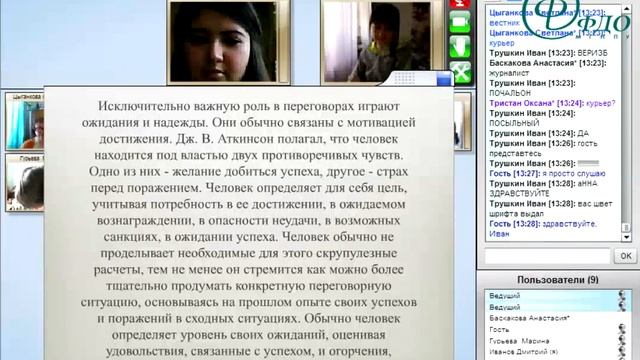The width and height of the screenshot is (640, 360).
Task: Click Гость [13:27] message 'я просто слушаю'
Action: [x=574, y=173]
